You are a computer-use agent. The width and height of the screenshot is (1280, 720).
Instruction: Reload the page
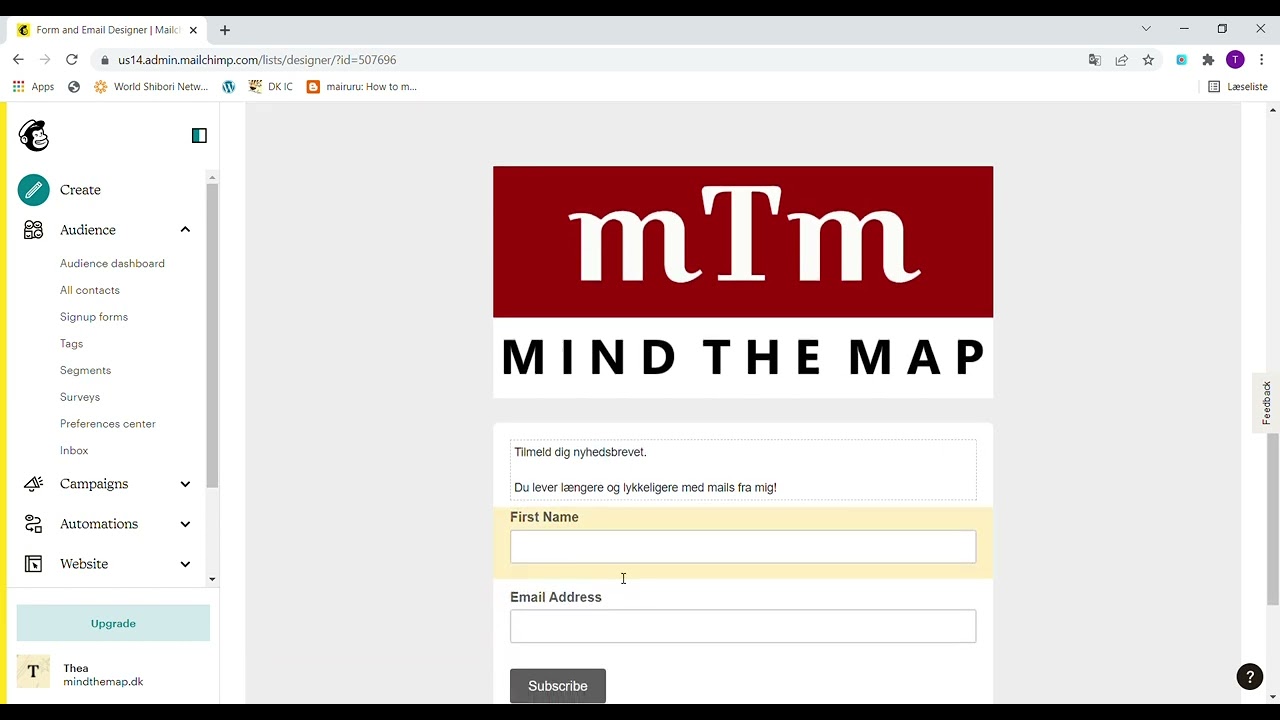pyautogui.click(x=72, y=60)
